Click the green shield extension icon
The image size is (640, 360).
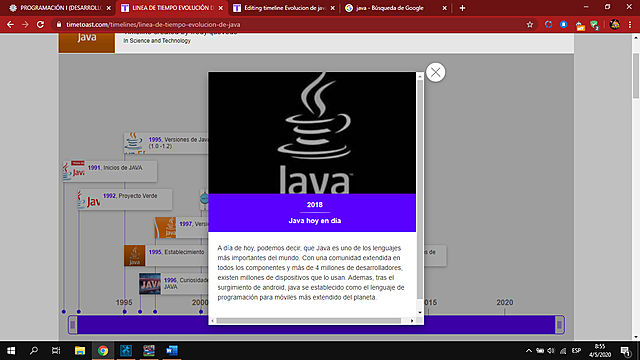(595, 25)
